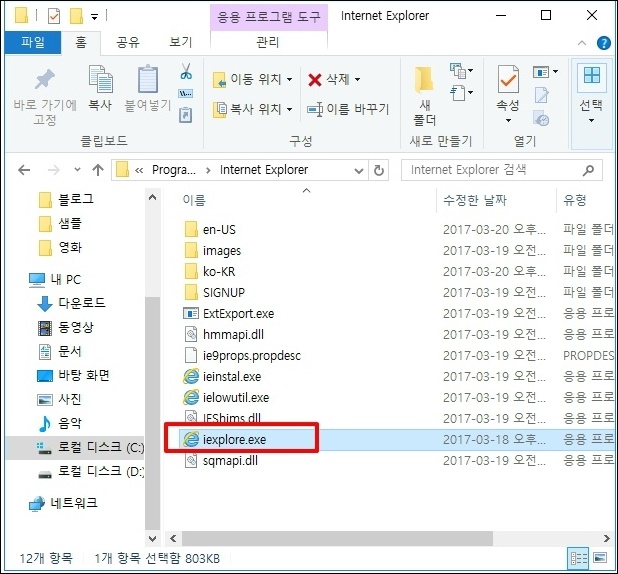Select the ieinstal.exe file
Screen dimensions: 618x574
click(x=232, y=376)
